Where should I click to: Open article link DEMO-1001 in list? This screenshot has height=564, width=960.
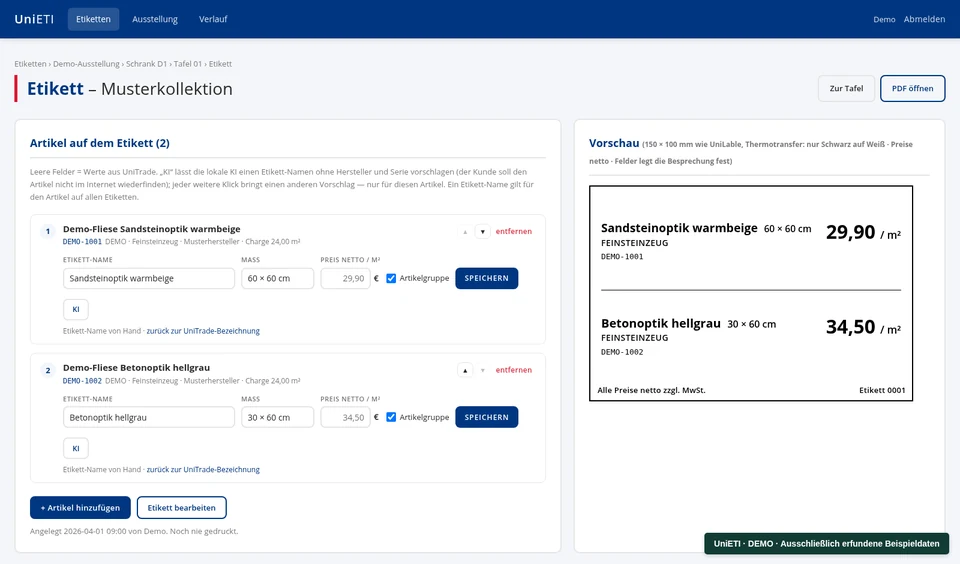(82, 242)
